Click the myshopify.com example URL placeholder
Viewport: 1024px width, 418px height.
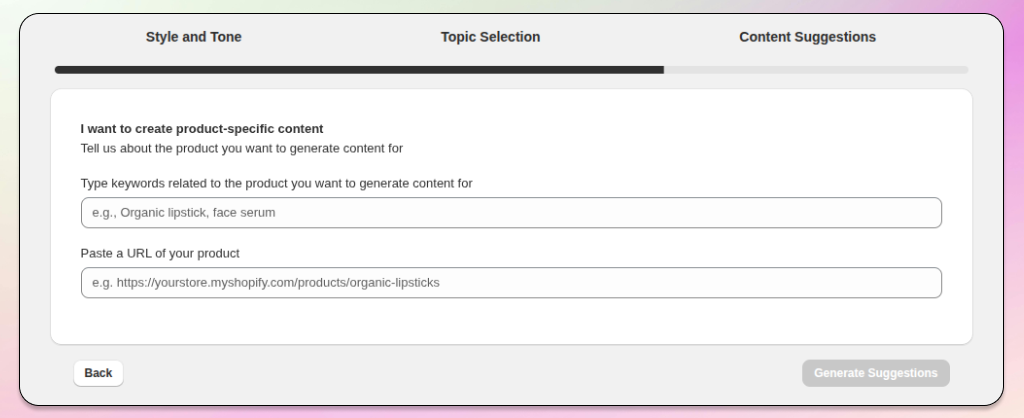click(x=265, y=283)
